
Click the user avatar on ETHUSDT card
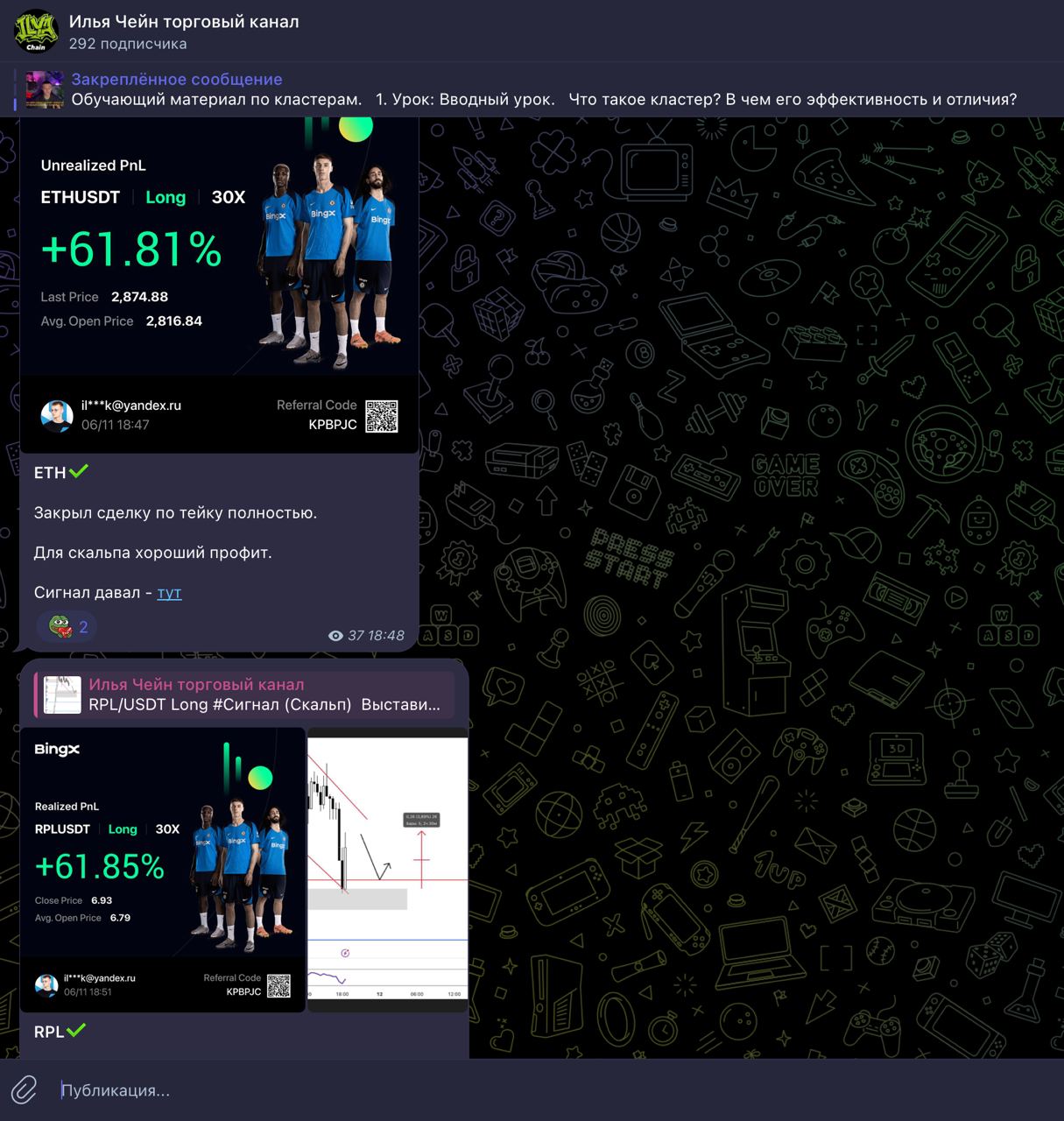click(x=57, y=415)
